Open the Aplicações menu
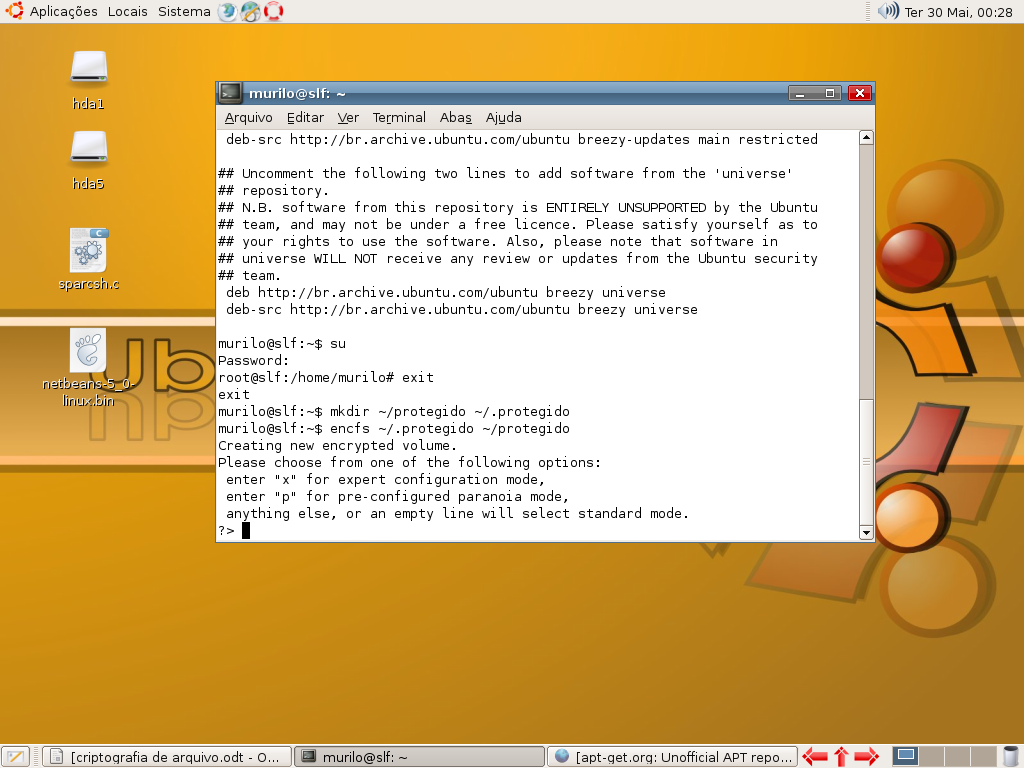The image size is (1024, 768). click(x=63, y=11)
